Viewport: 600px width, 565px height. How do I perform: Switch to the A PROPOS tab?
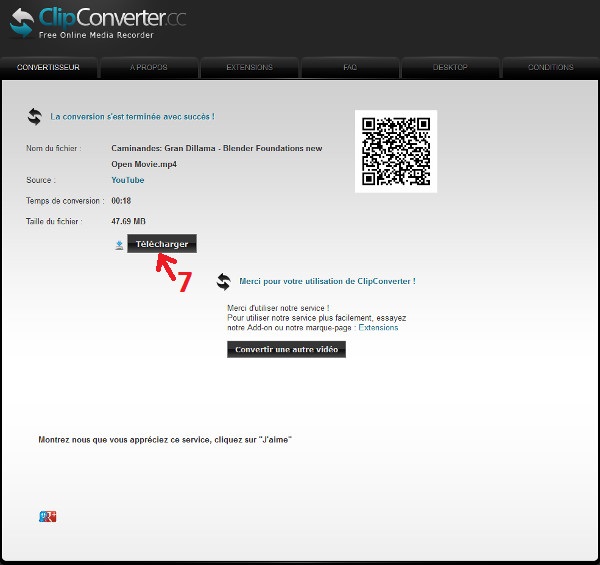[x=148, y=68]
